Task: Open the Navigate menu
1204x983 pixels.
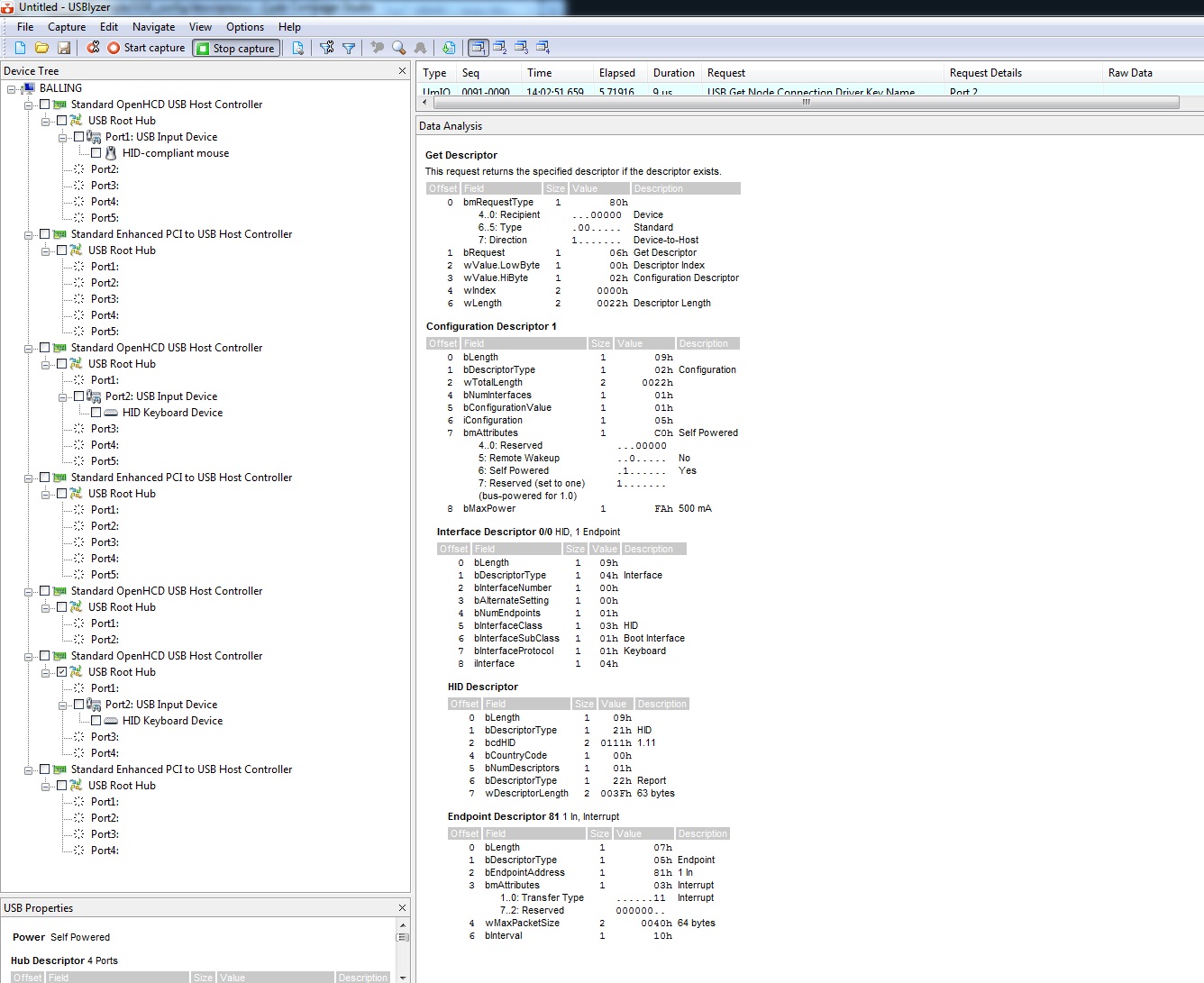Action: click(153, 27)
